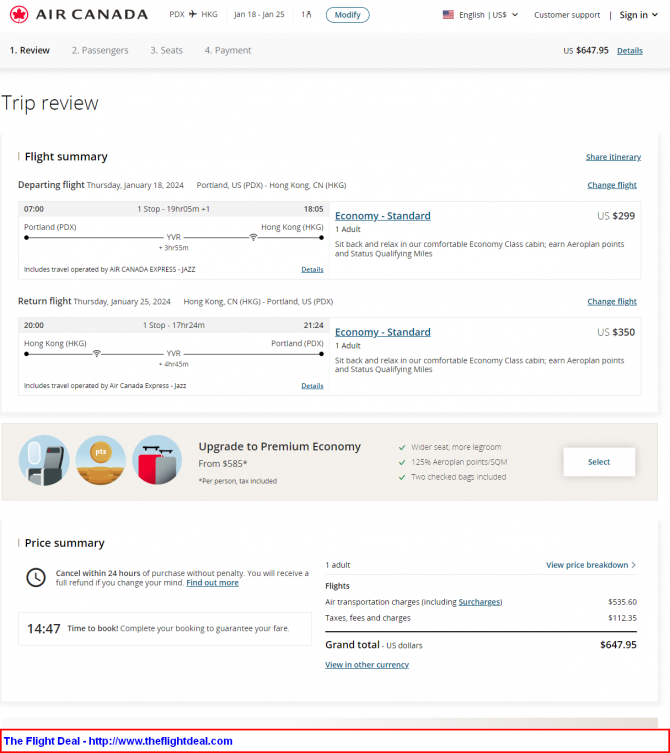Click the checked bags luggage icon
Image resolution: width=670 pixels, height=753 pixels.
[x=157, y=461]
